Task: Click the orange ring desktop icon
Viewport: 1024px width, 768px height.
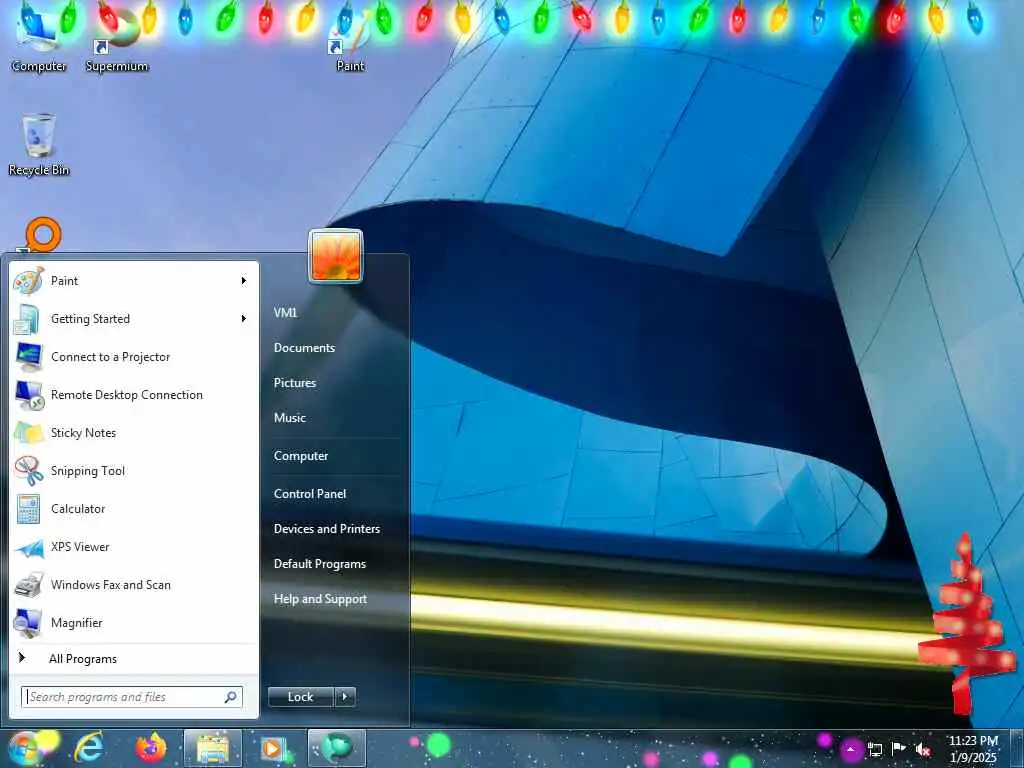Action: [43, 234]
